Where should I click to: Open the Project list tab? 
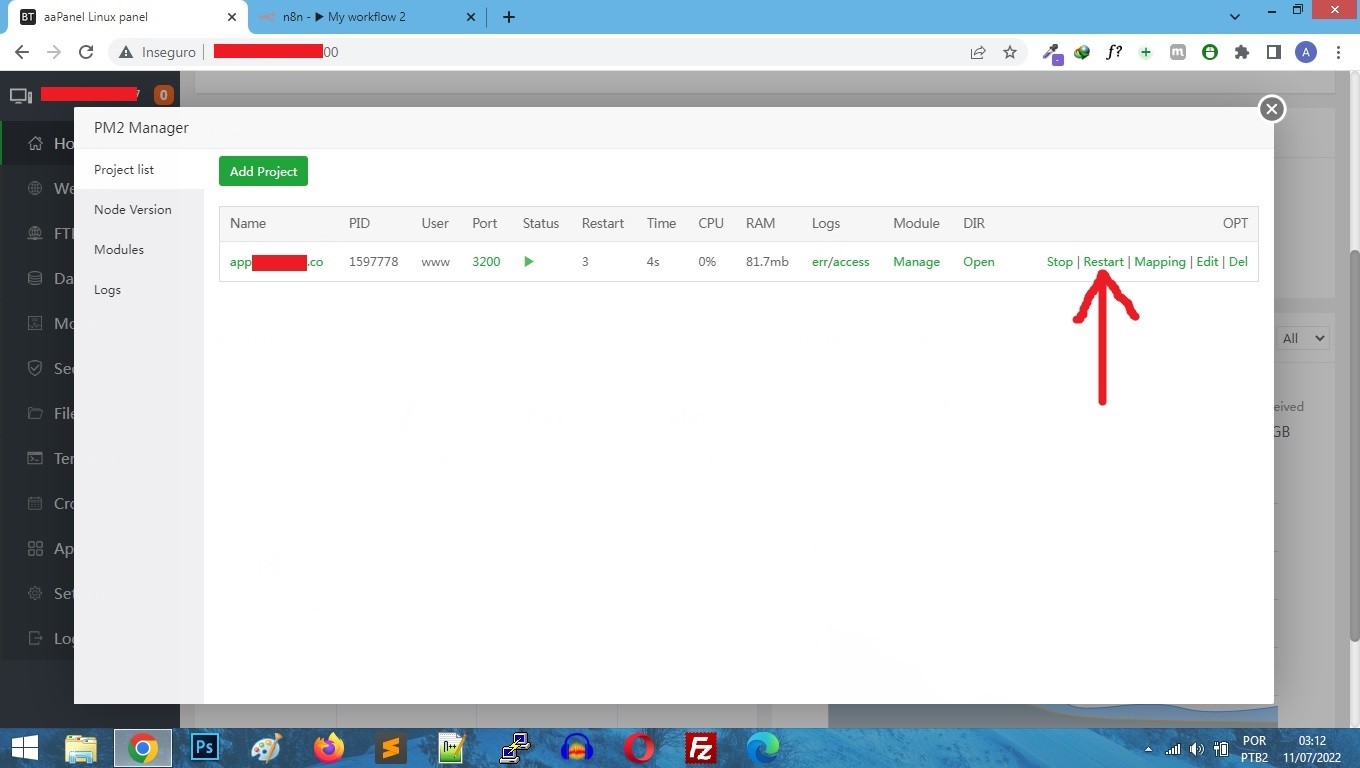(124, 169)
